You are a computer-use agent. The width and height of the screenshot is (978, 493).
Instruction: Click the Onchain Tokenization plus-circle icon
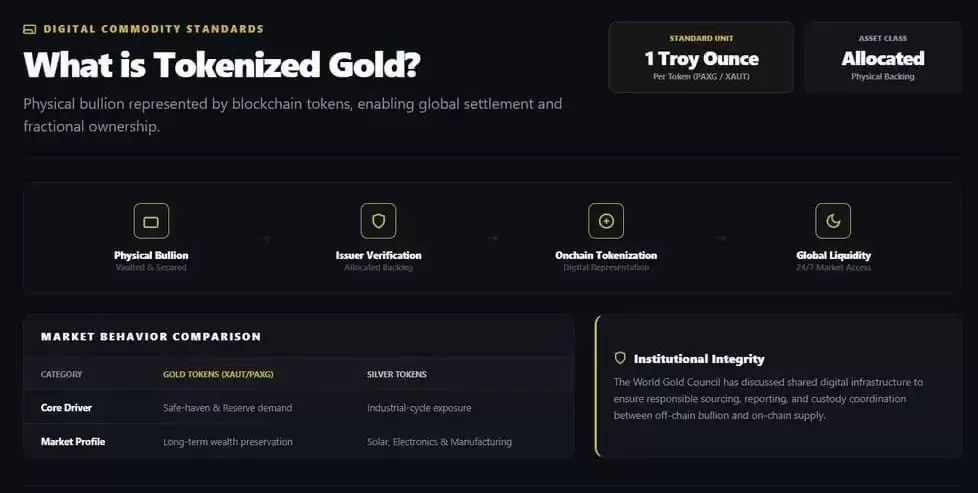point(606,221)
